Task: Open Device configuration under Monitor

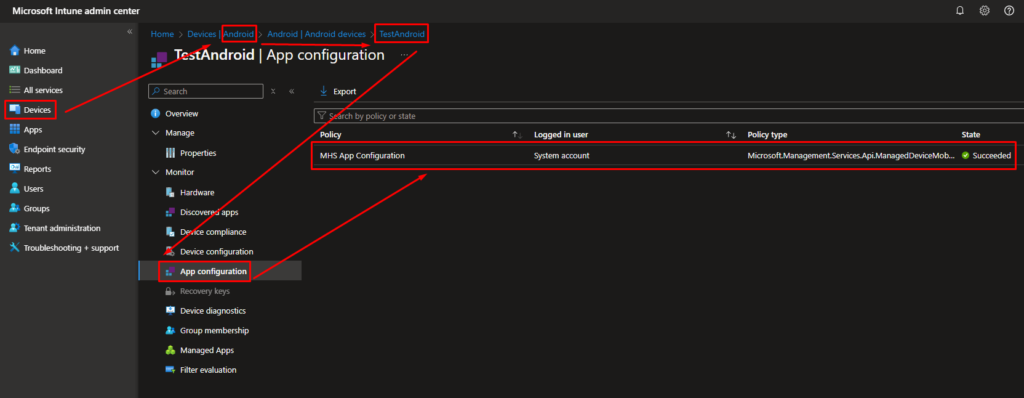Action: pos(217,252)
